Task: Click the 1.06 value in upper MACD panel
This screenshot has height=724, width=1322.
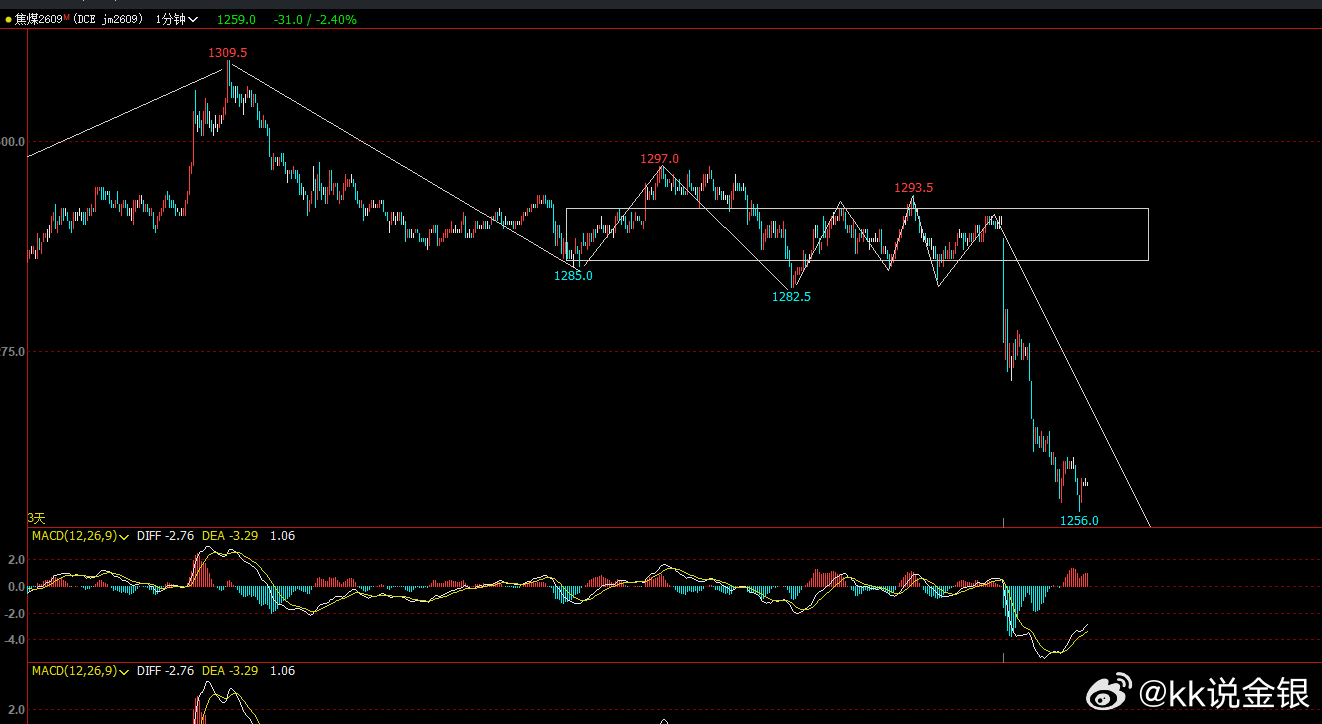Action: 282,536
